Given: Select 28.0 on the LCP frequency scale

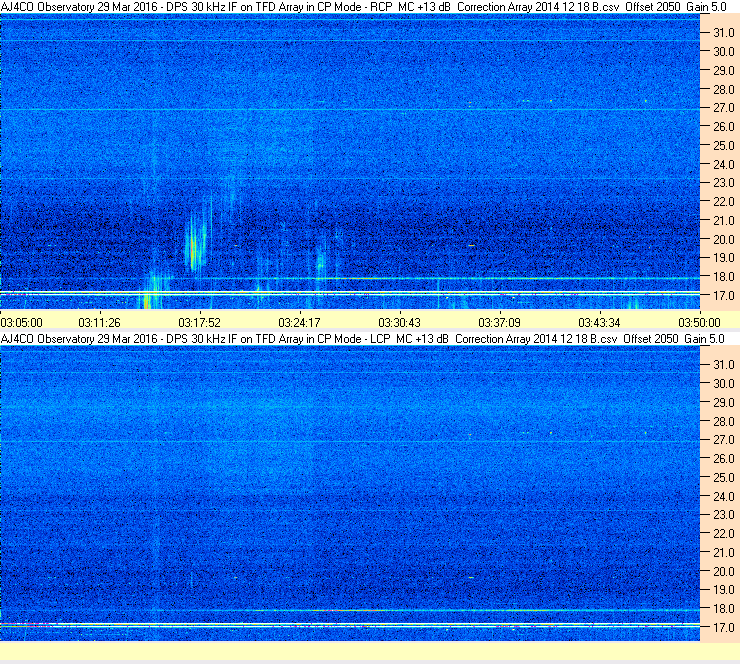Looking at the screenshot, I should click(x=724, y=421).
